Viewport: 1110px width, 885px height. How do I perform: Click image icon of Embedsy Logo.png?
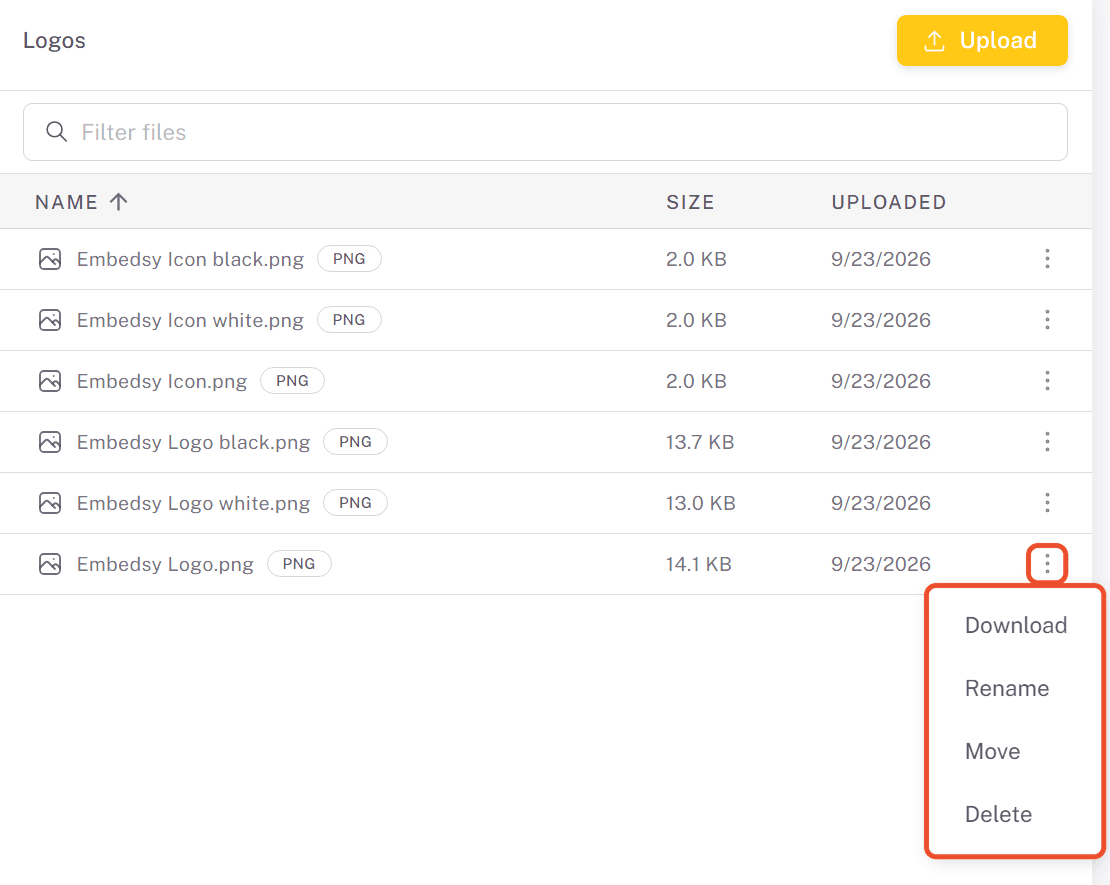coord(50,564)
